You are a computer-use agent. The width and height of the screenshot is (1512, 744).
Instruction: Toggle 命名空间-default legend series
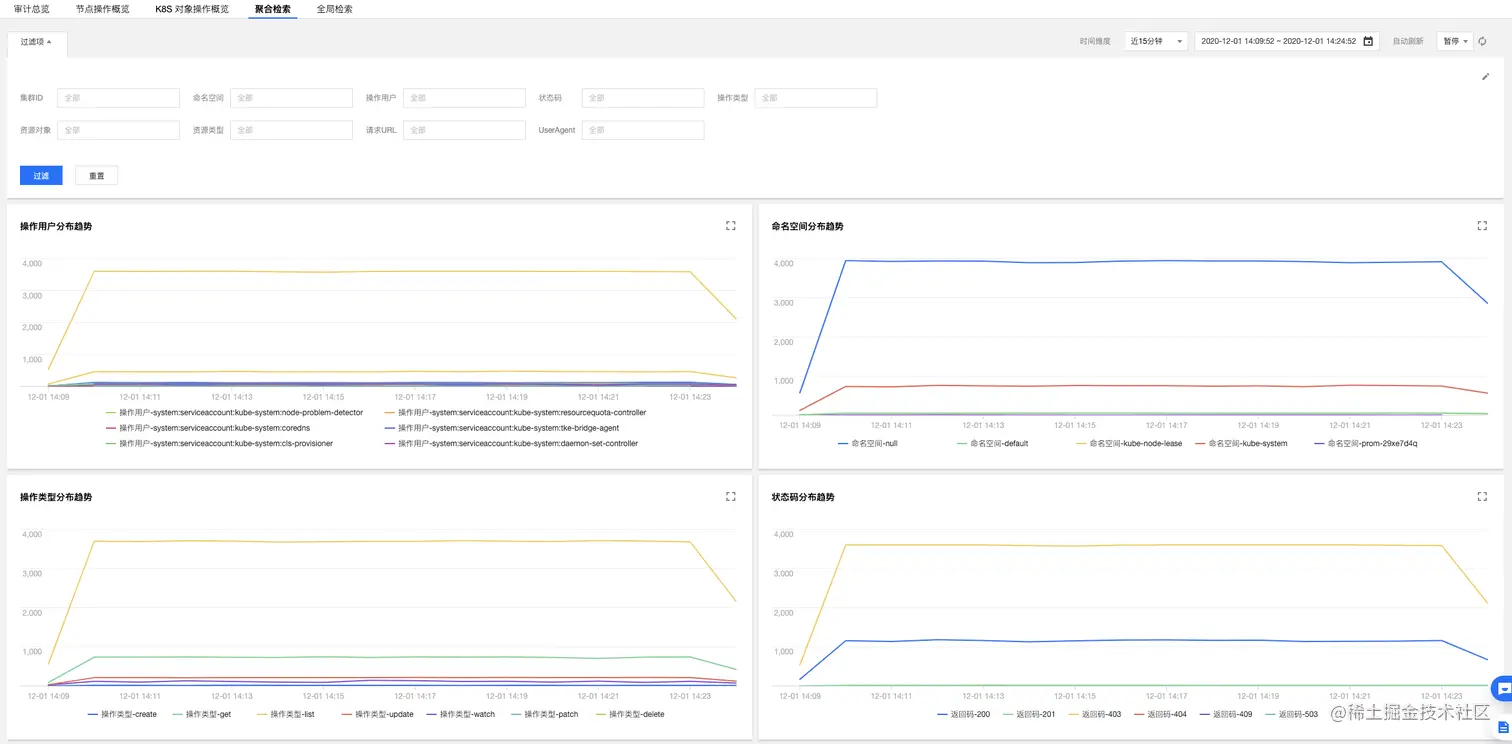[x=992, y=443]
